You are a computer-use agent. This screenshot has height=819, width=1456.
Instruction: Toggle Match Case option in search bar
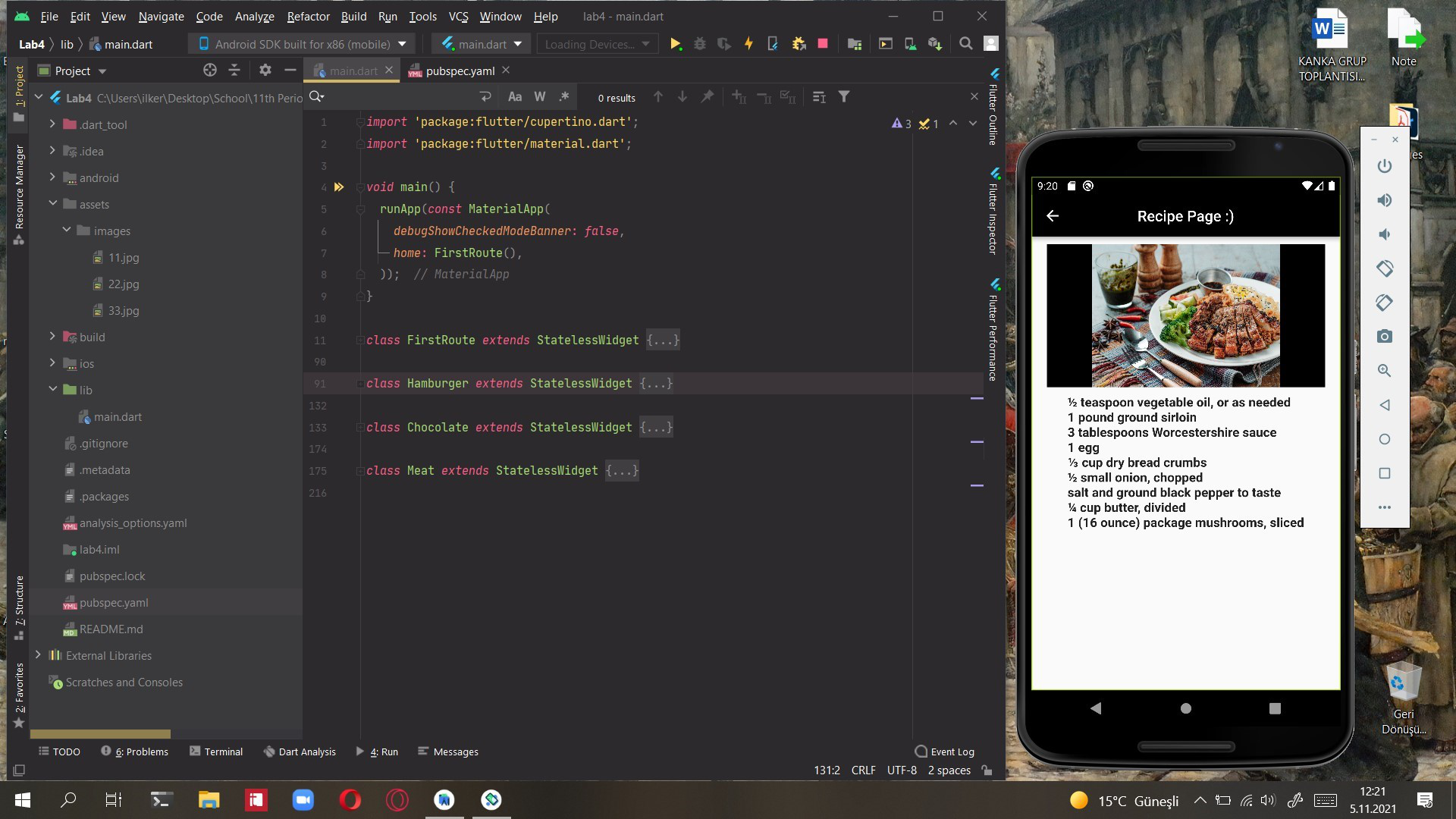(x=515, y=97)
